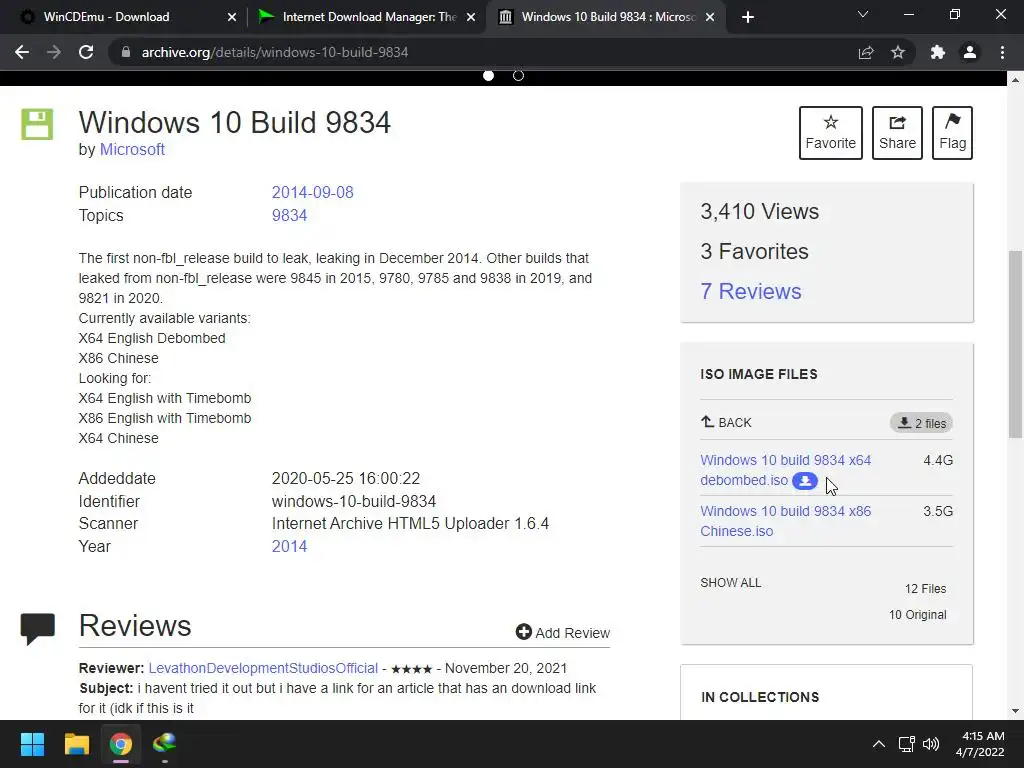Open the browser share page icon
This screenshot has height=768, width=1024.
(x=866, y=52)
